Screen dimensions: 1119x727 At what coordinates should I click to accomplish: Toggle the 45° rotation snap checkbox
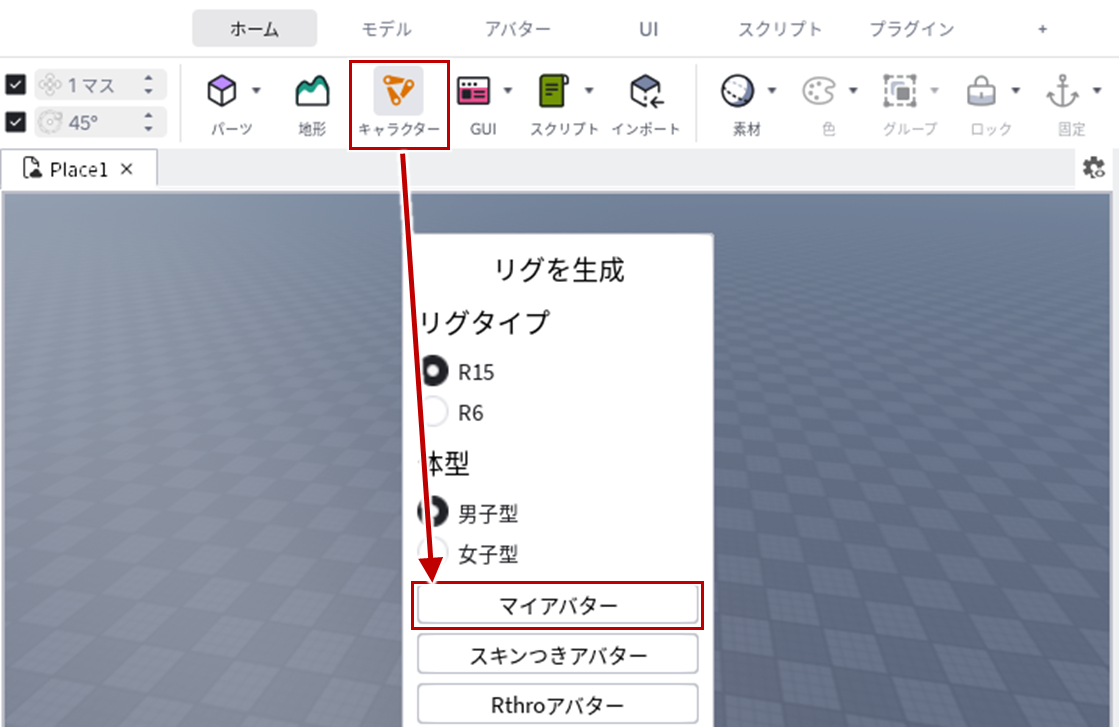coord(16,122)
